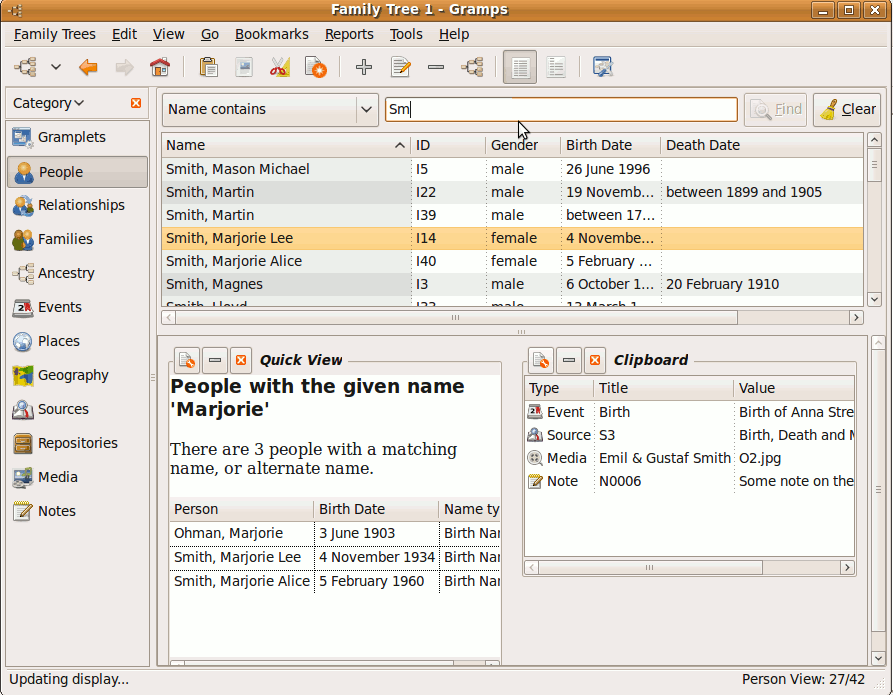Viewport: 893px width, 695px height.
Task: Open the Families category
Action: 77,239
